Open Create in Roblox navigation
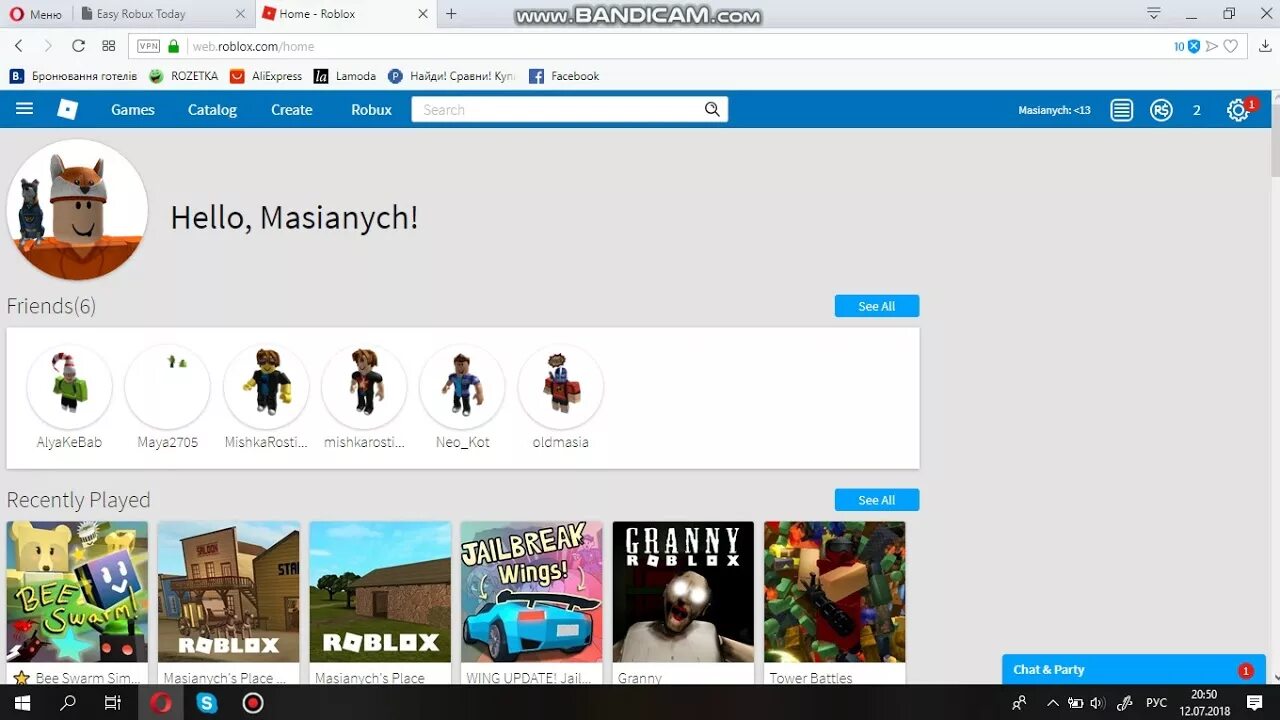Viewport: 1280px width, 720px height. pyautogui.click(x=292, y=110)
